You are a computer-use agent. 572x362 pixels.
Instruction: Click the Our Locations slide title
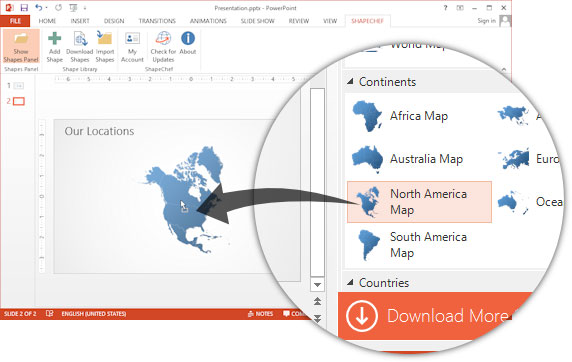[x=99, y=131]
